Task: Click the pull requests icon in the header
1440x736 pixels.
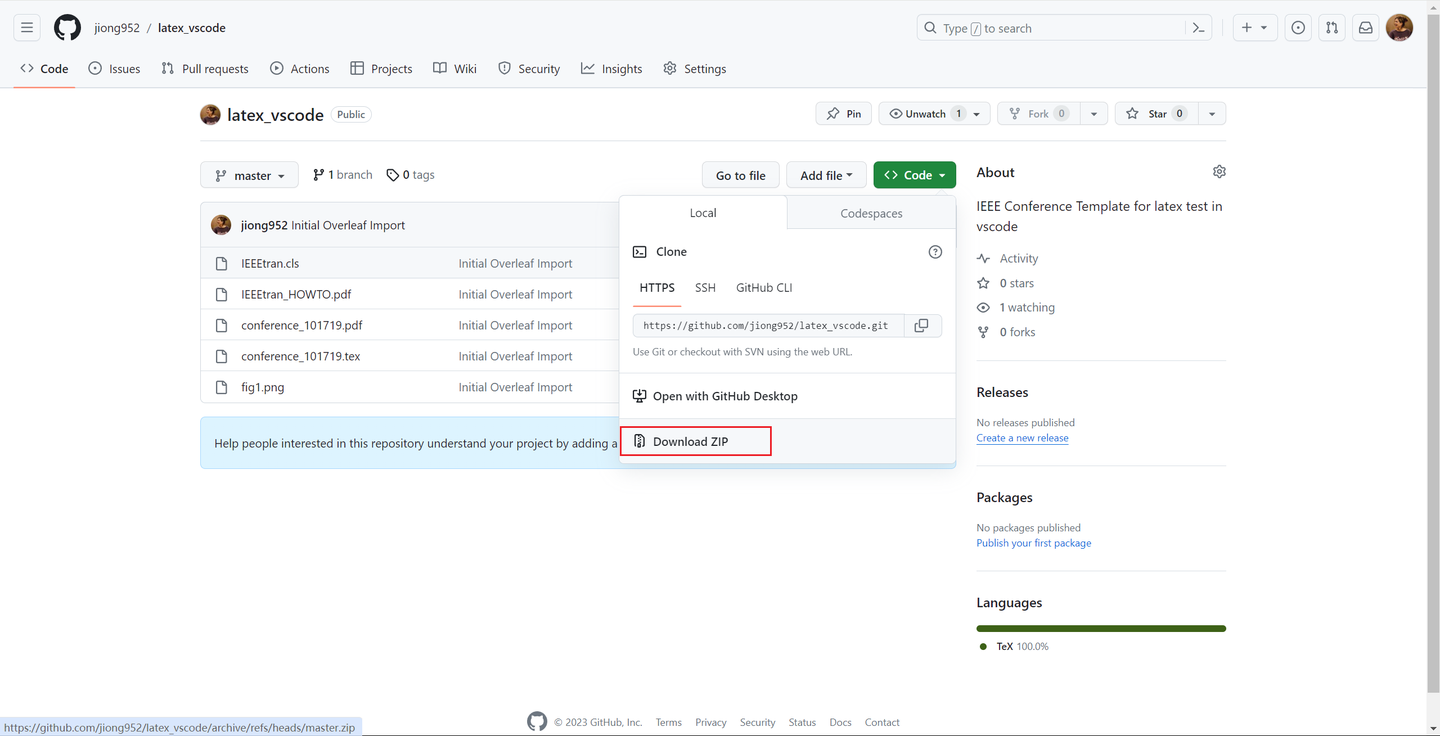Action: pyautogui.click(x=1331, y=27)
